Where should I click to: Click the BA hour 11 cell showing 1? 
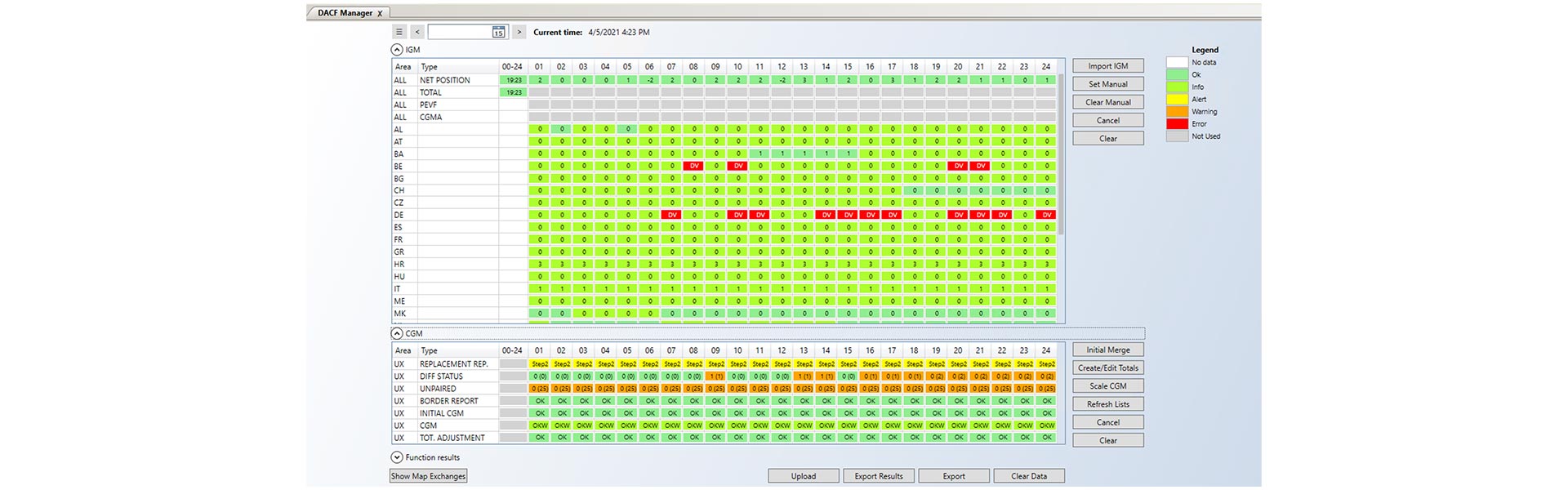[760, 154]
